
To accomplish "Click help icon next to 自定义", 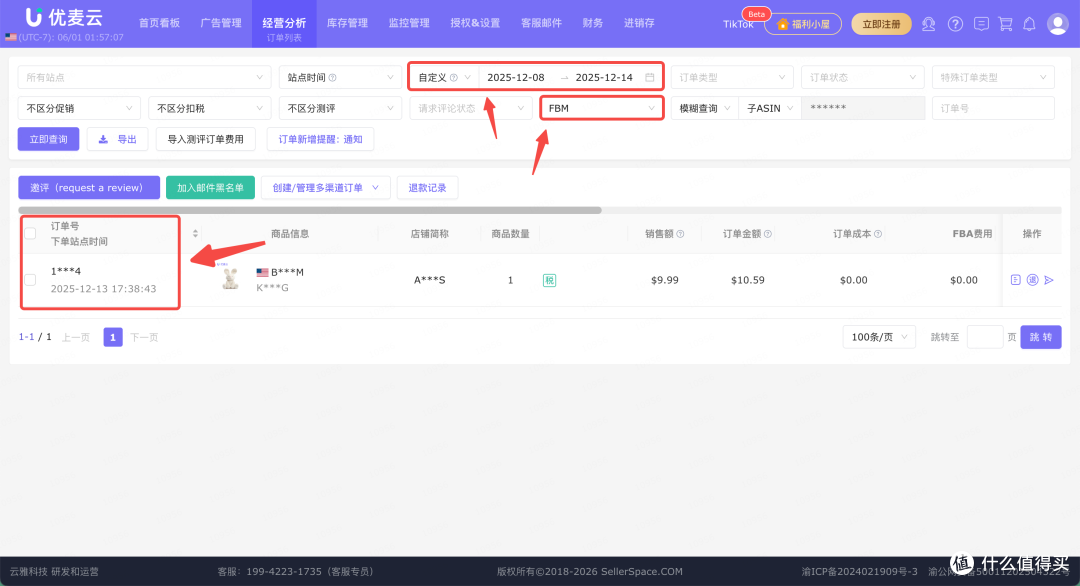I will (x=453, y=78).
